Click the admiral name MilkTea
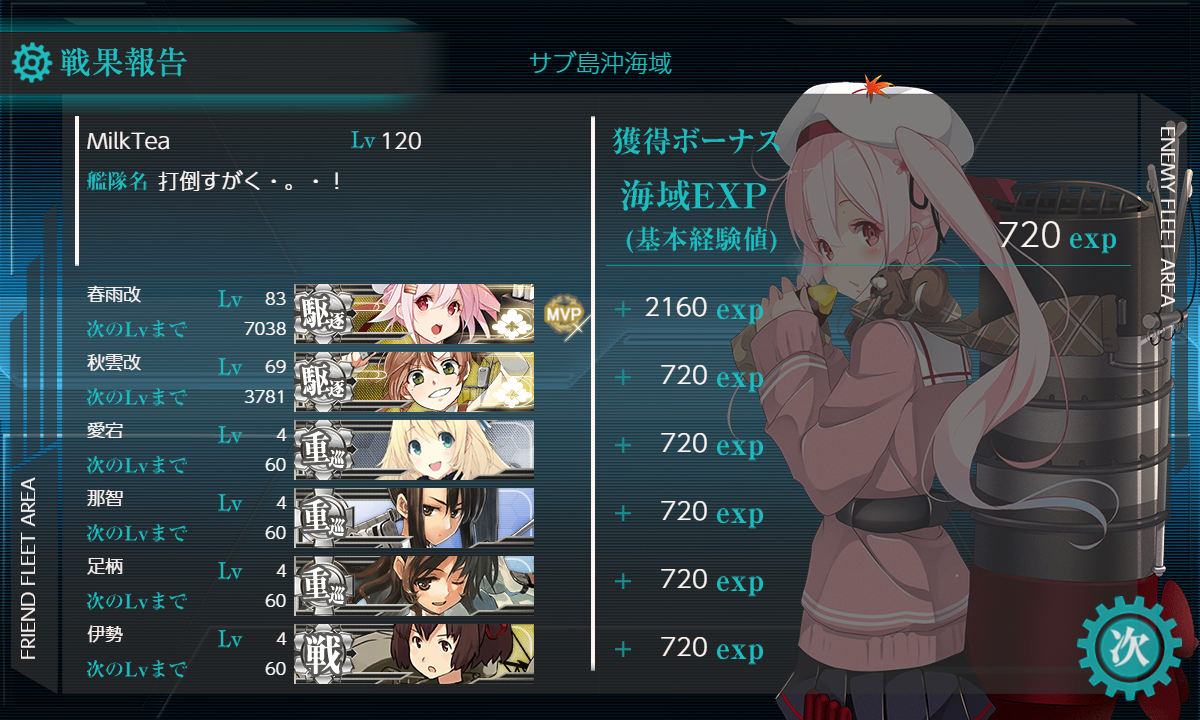This screenshot has height=720, width=1200. pos(128,142)
